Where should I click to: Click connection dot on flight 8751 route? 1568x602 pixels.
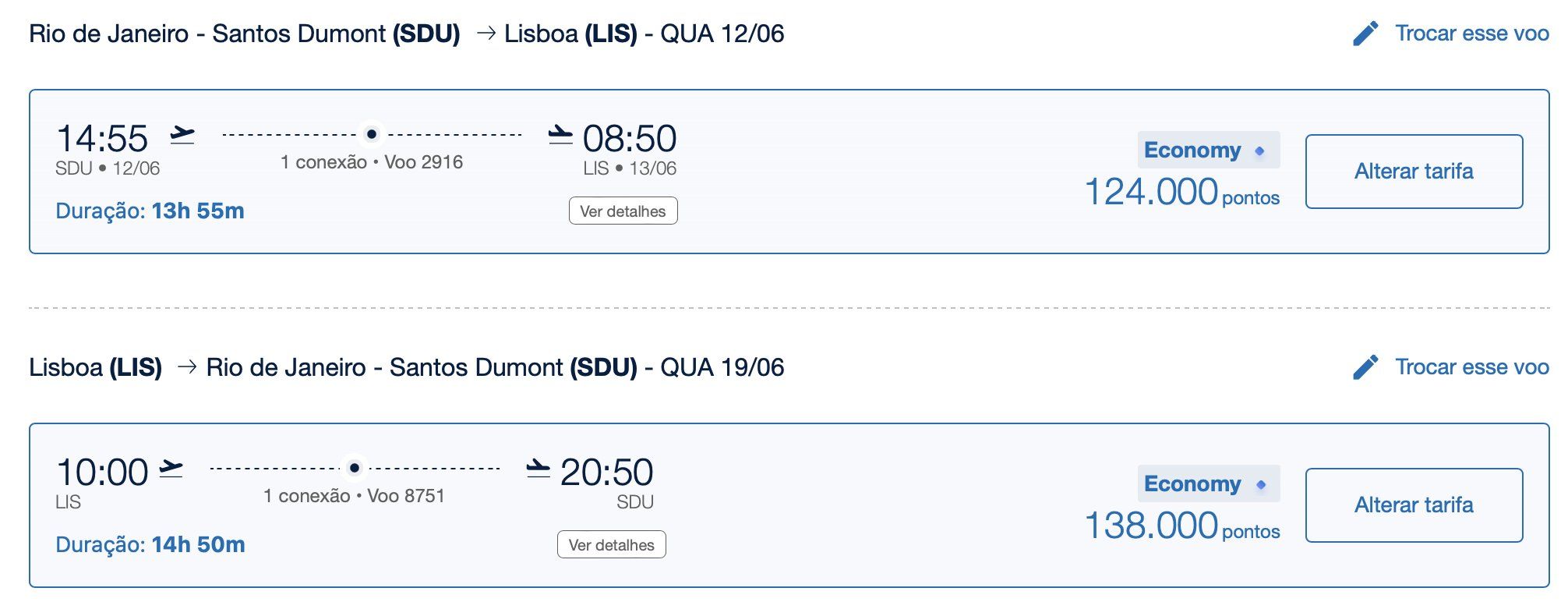point(355,468)
